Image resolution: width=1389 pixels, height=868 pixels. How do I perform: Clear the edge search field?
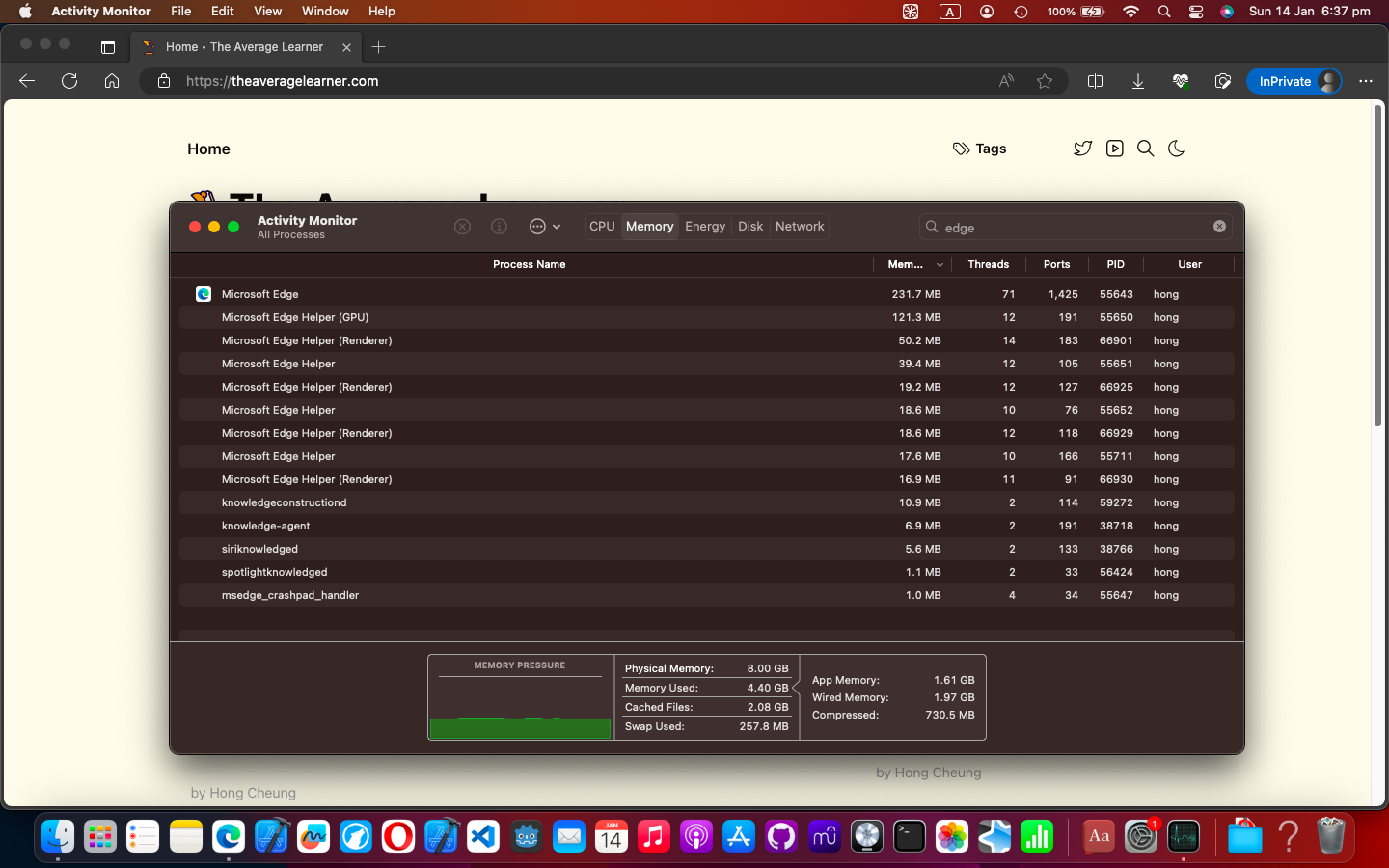pyautogui.click(x=1219, y=227)
